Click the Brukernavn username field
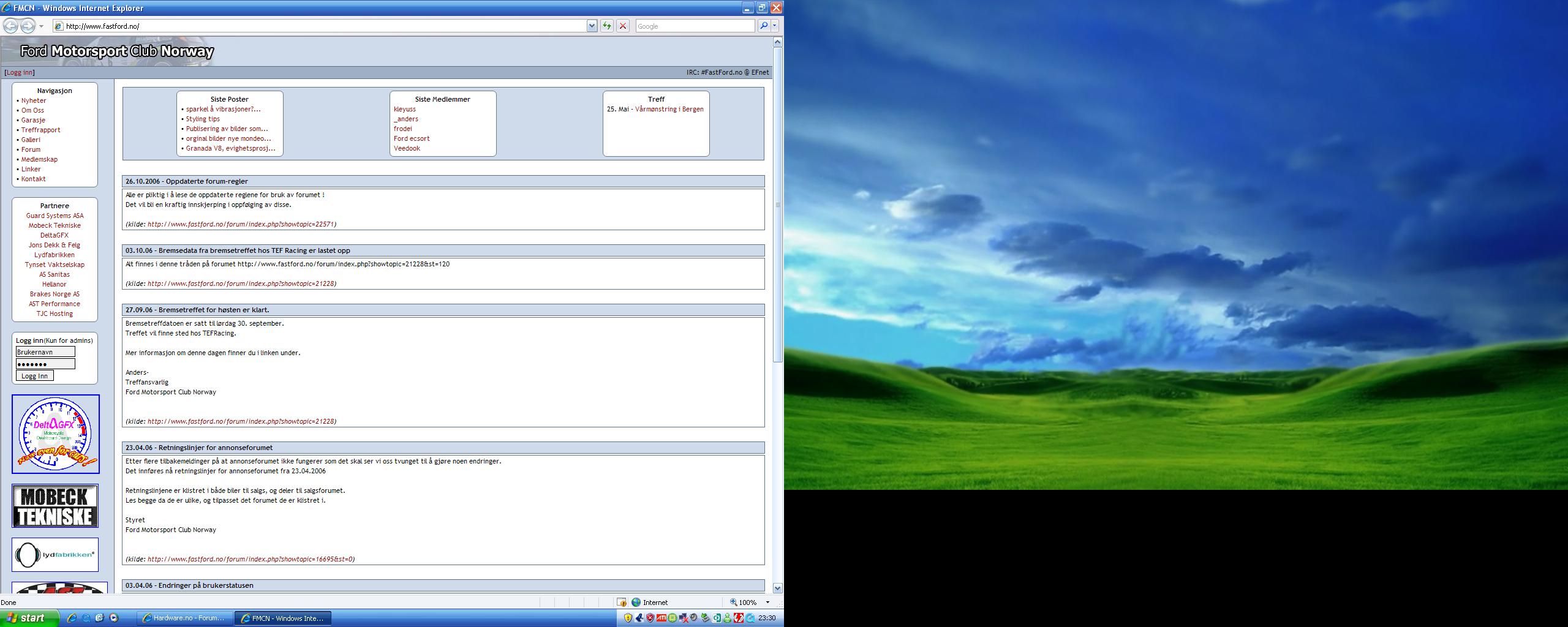The width and height of the screenshot is (1568, 627). coord(45,351)
